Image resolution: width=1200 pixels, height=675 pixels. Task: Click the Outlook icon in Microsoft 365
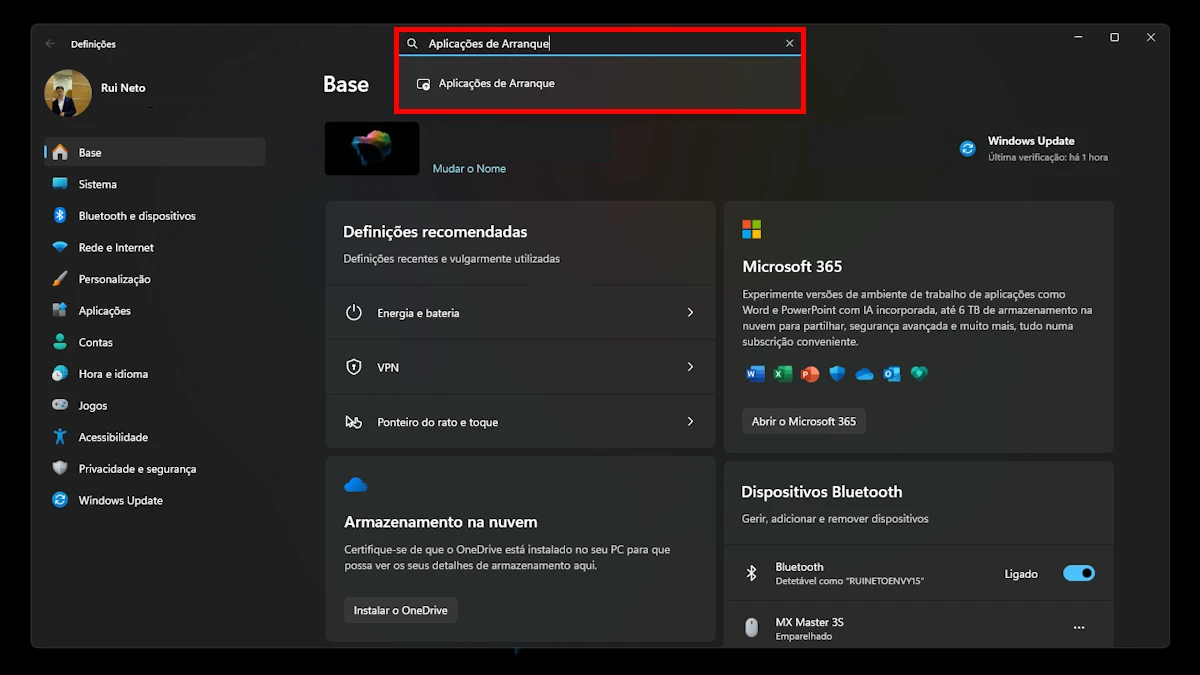(x=892, y=374)
